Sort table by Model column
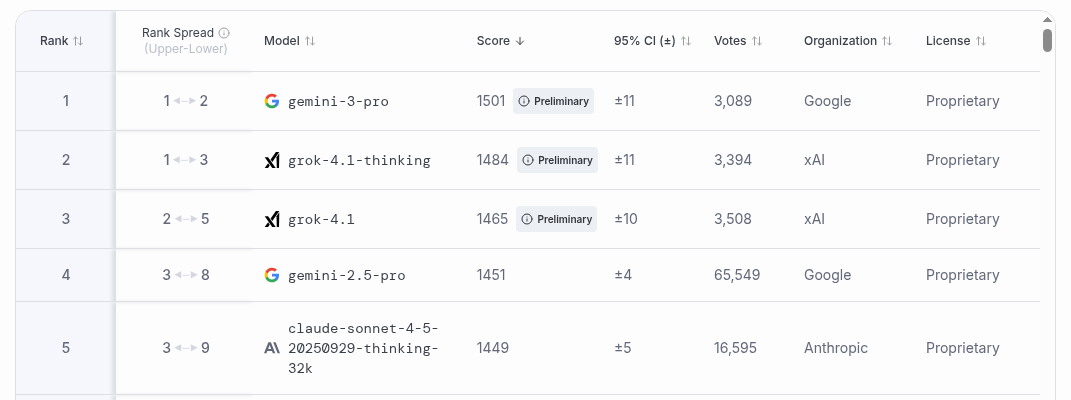The width and height of the screenshot is (1071, 400). (310, 41)
